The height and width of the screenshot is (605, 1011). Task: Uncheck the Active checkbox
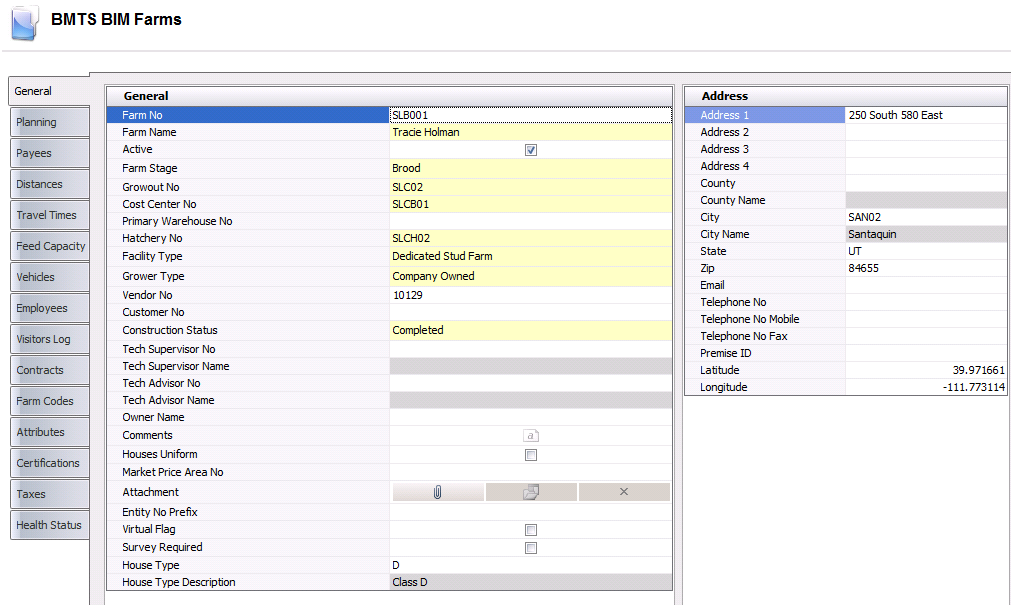pos(531,150)
